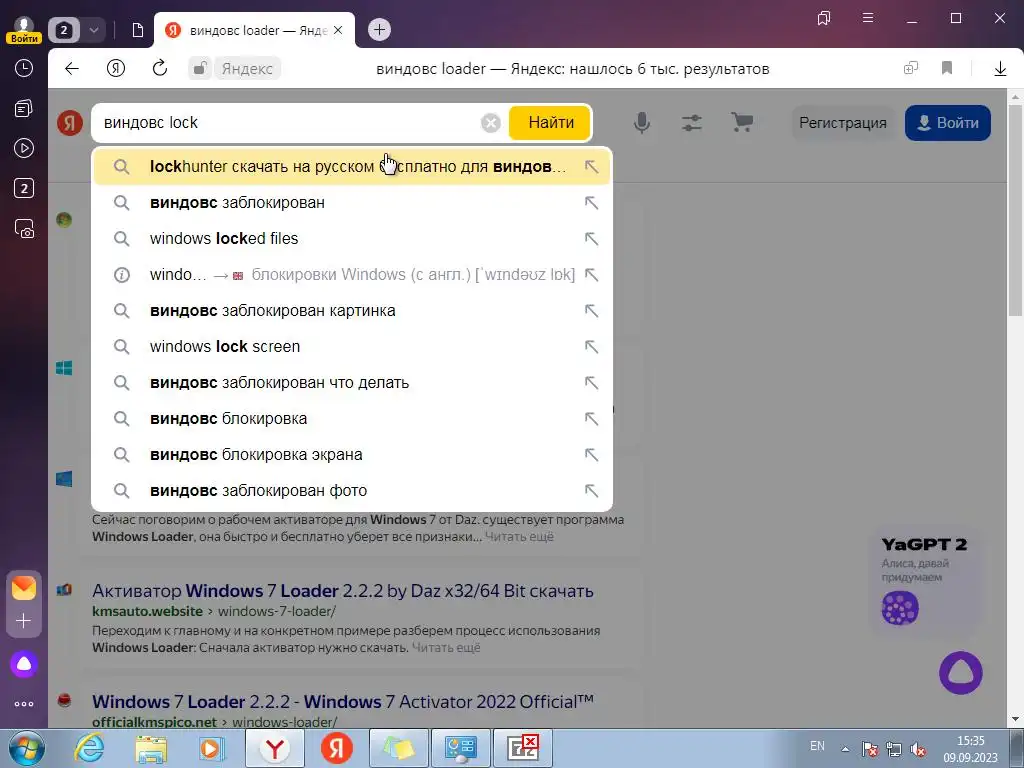Select suggestion 'виндовс заблокирован что делать'
The height and width of the screenshot is (768, 1024).
(352, 382)
